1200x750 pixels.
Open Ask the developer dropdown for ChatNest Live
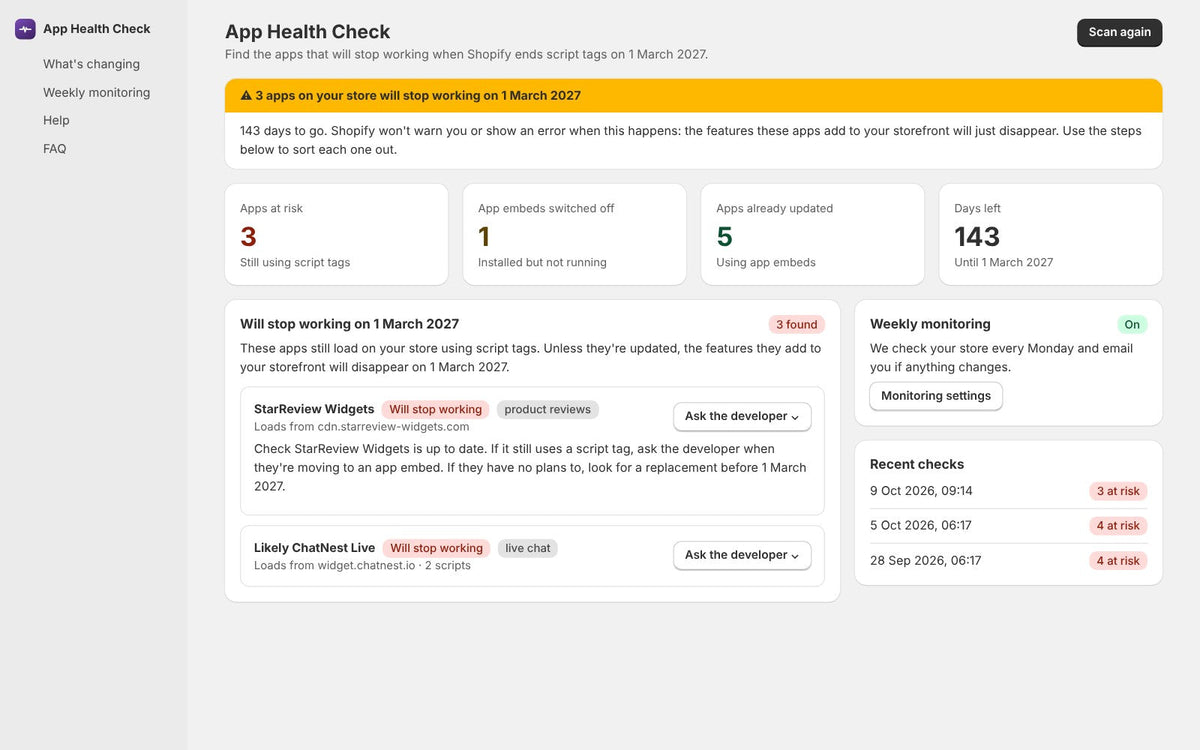pos(742,555)
